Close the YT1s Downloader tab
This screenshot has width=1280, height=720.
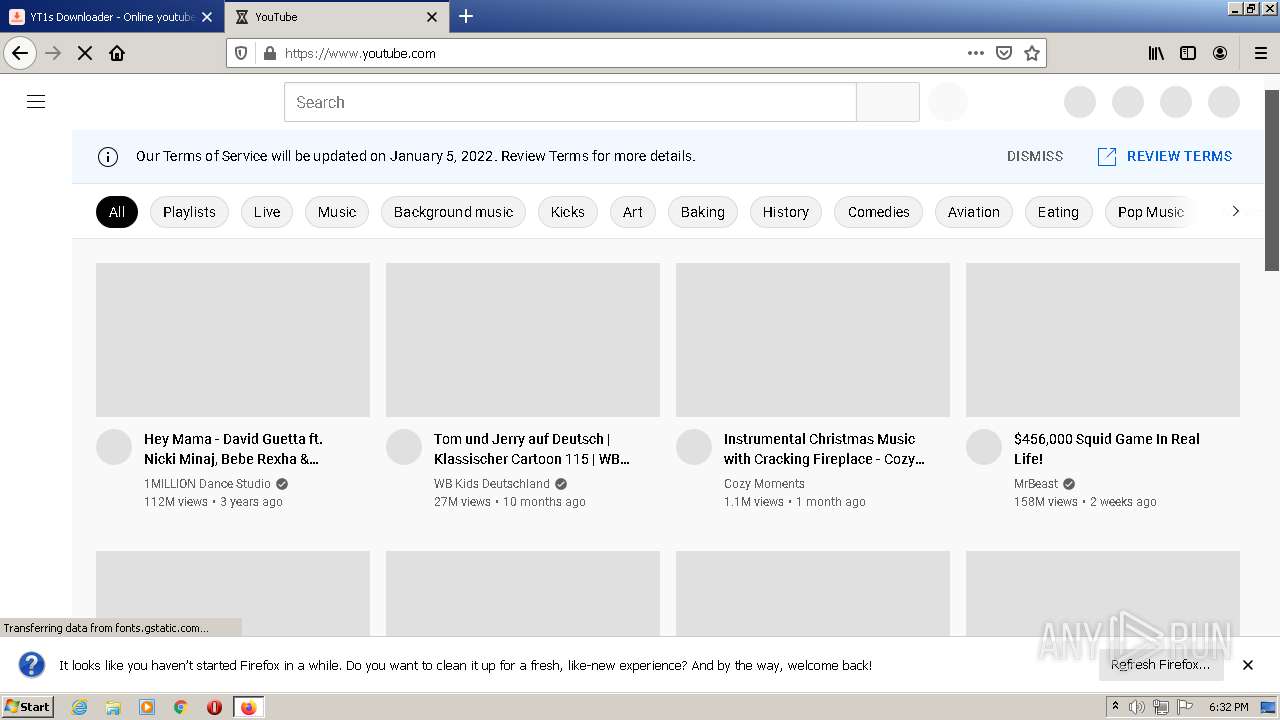tap(207, 17)
